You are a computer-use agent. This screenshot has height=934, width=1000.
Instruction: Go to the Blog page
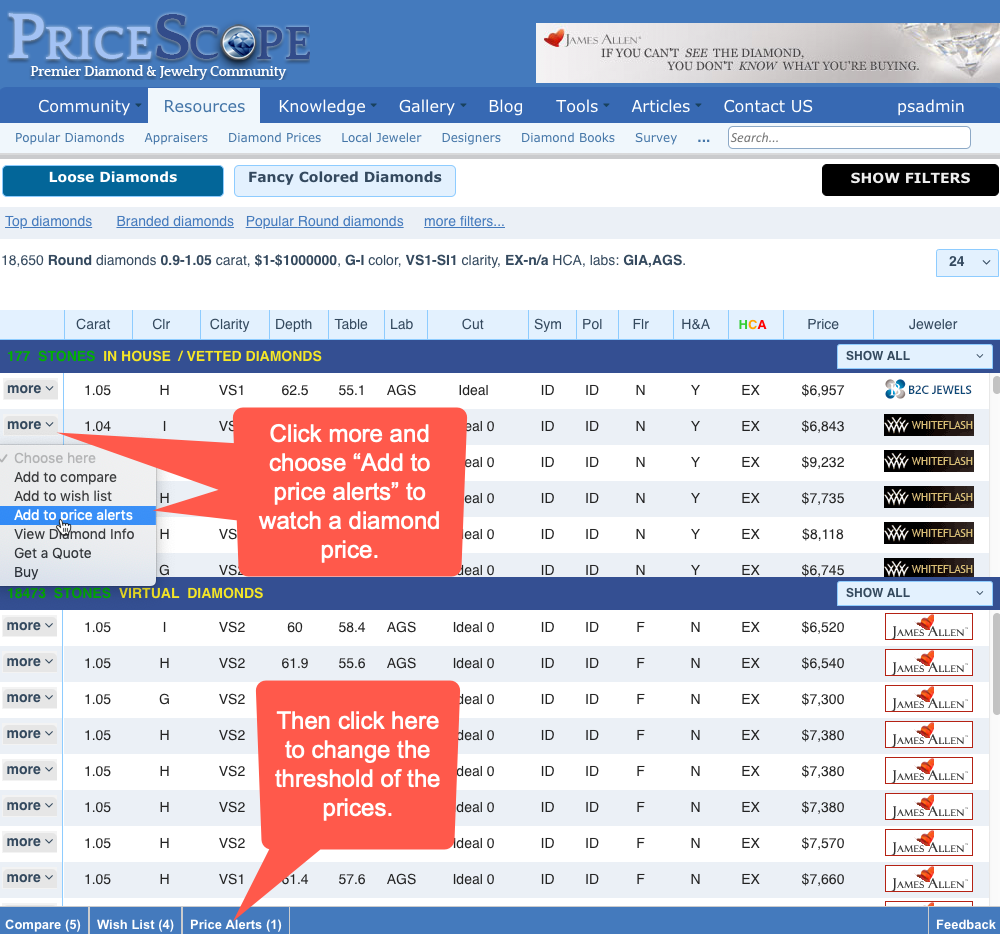[x=505, y=106]
